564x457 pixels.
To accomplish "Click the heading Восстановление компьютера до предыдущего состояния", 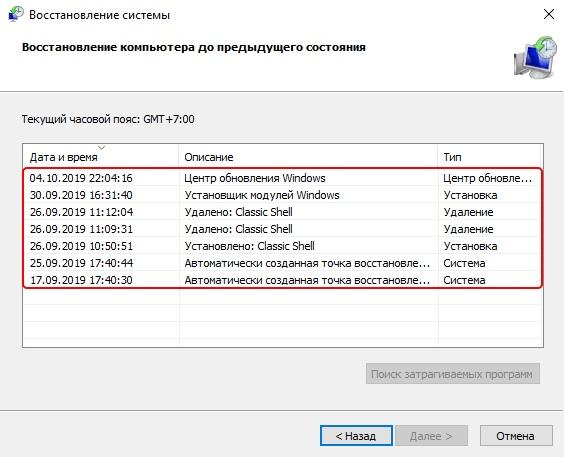I will click(x=194, y=47).
